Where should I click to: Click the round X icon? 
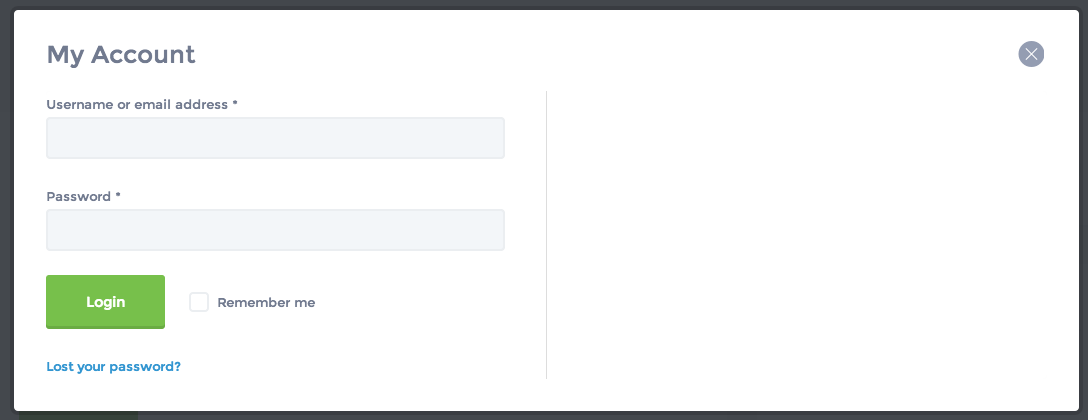pos(1031,54)
